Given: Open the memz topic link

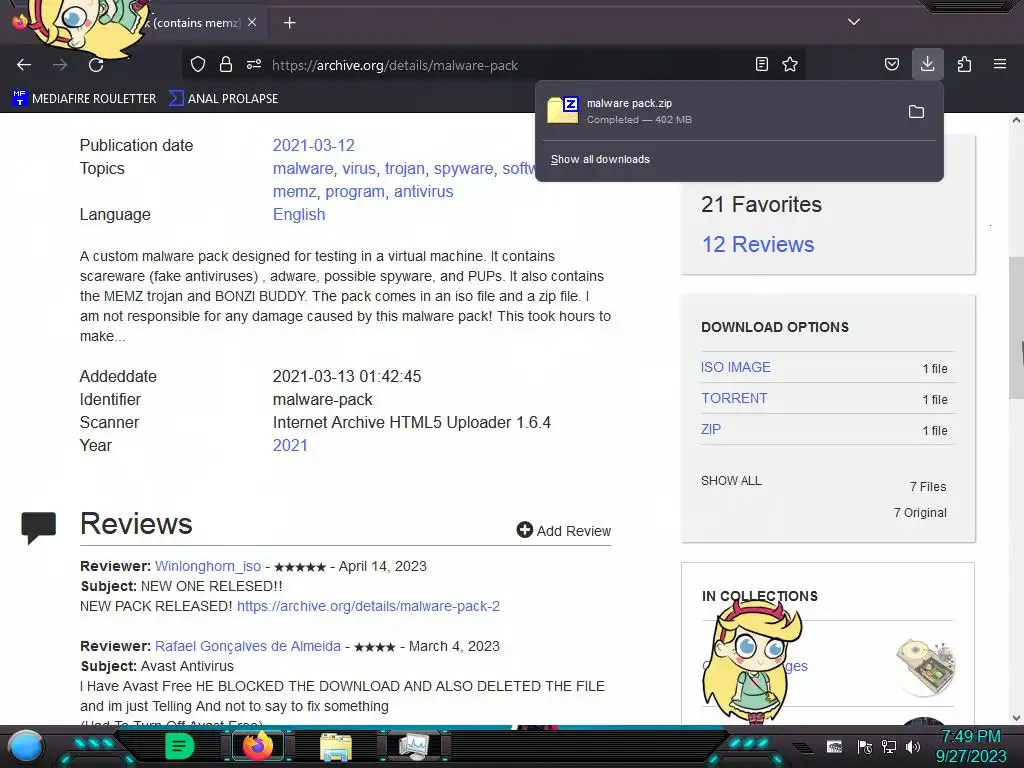Looking at the screenshot, I should pos(295,191).
